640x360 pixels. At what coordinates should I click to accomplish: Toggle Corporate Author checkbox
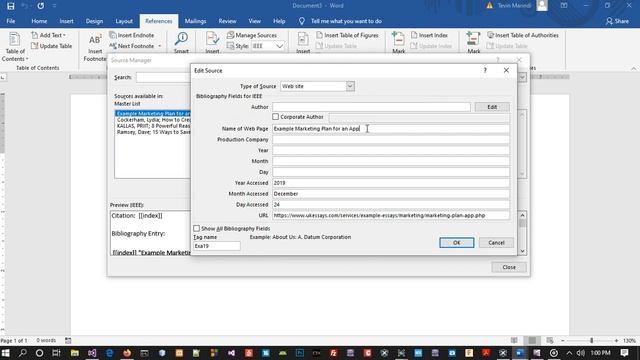(x=276, y=117)
